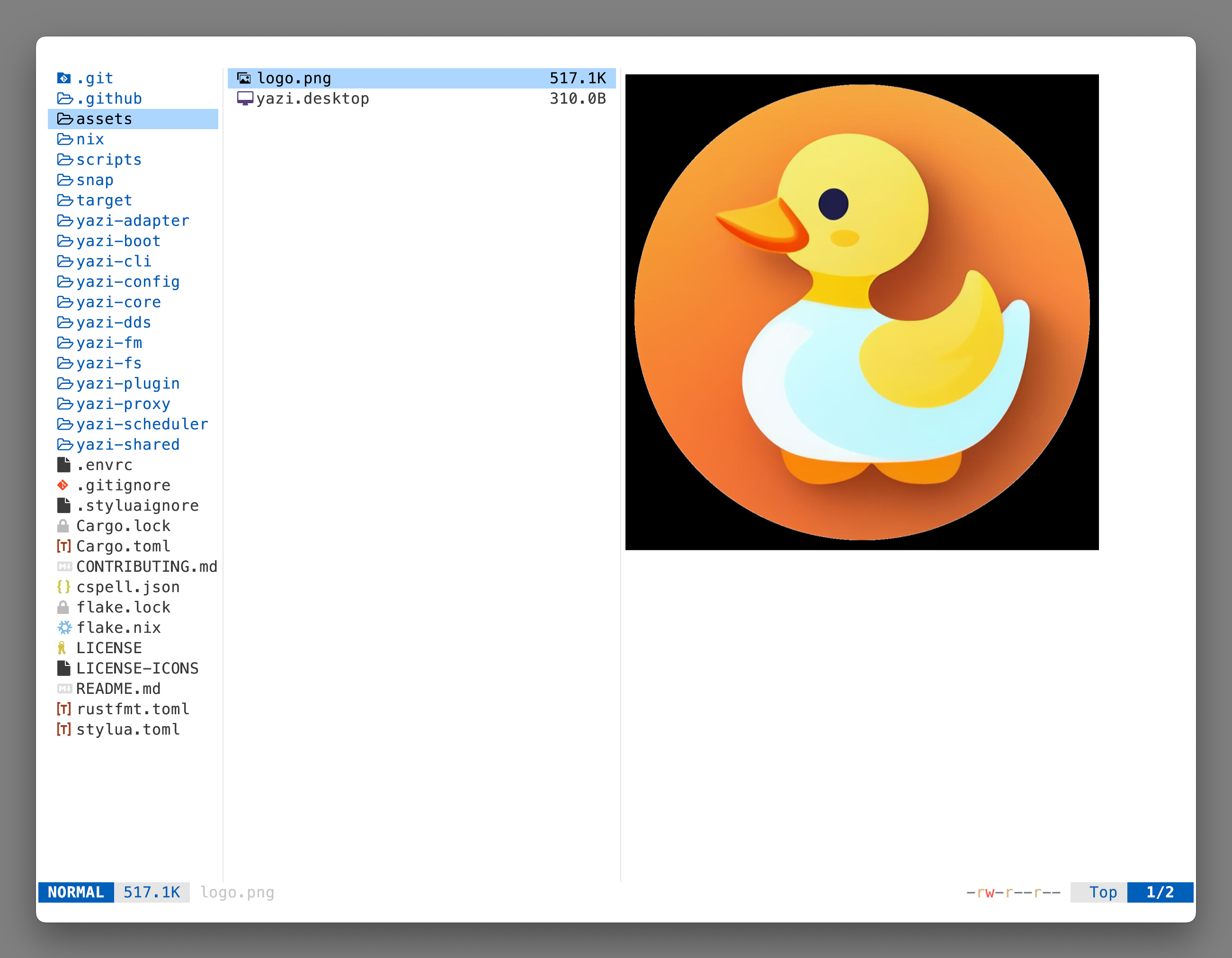This screenshot has width=1232, height=958.
Task: Click the lock icon next to Cargo.lock
Action: [63, 525]
